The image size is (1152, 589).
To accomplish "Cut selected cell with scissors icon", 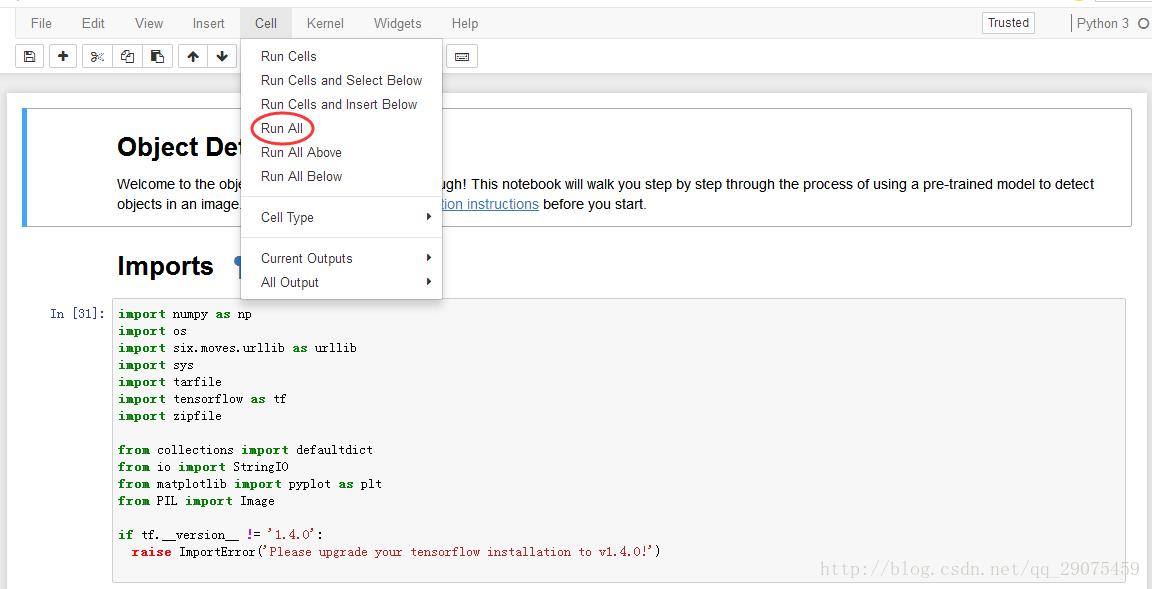I will click(97, 57).
